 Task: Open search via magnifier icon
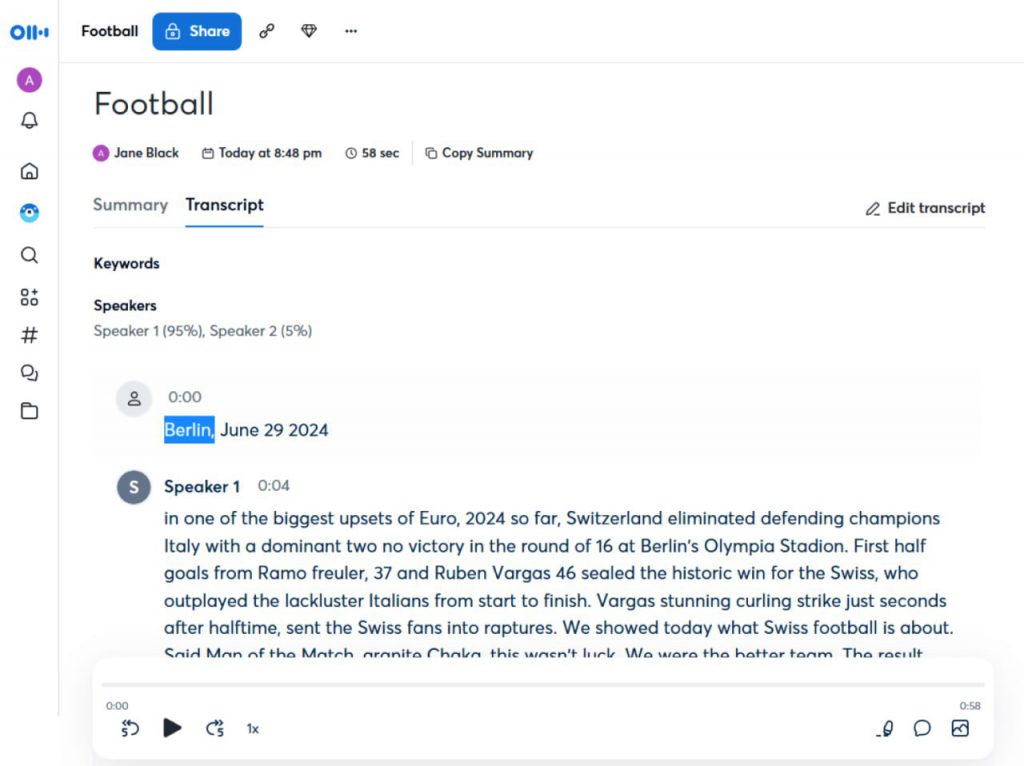[29, 255]
